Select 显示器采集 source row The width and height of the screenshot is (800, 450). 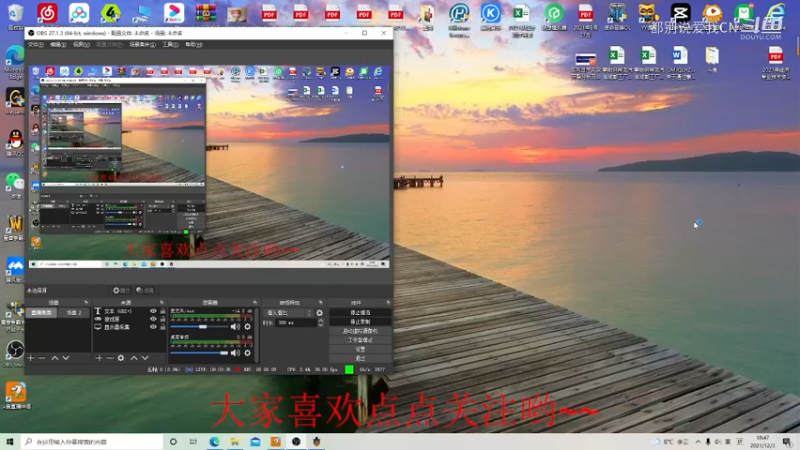129,327
